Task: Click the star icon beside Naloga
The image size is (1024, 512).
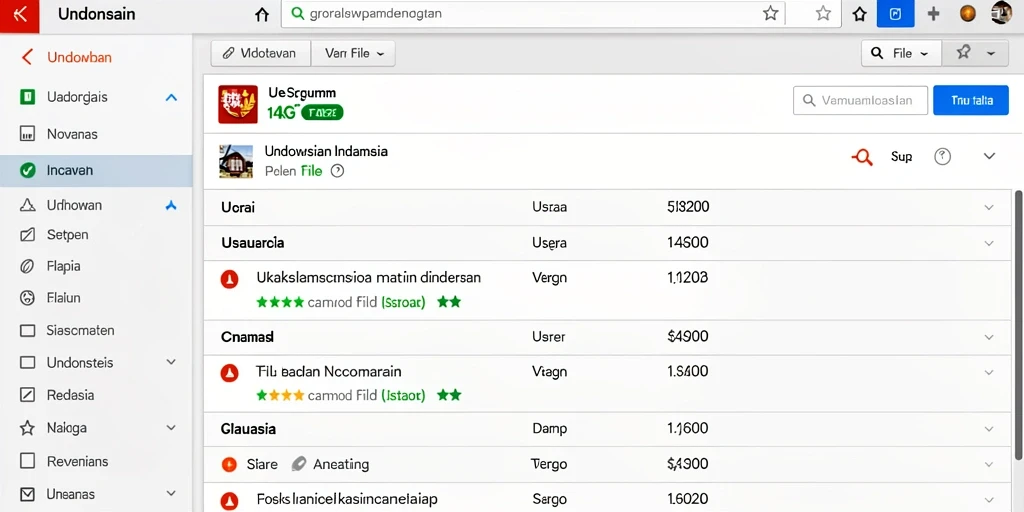Action: pos(27,428)
